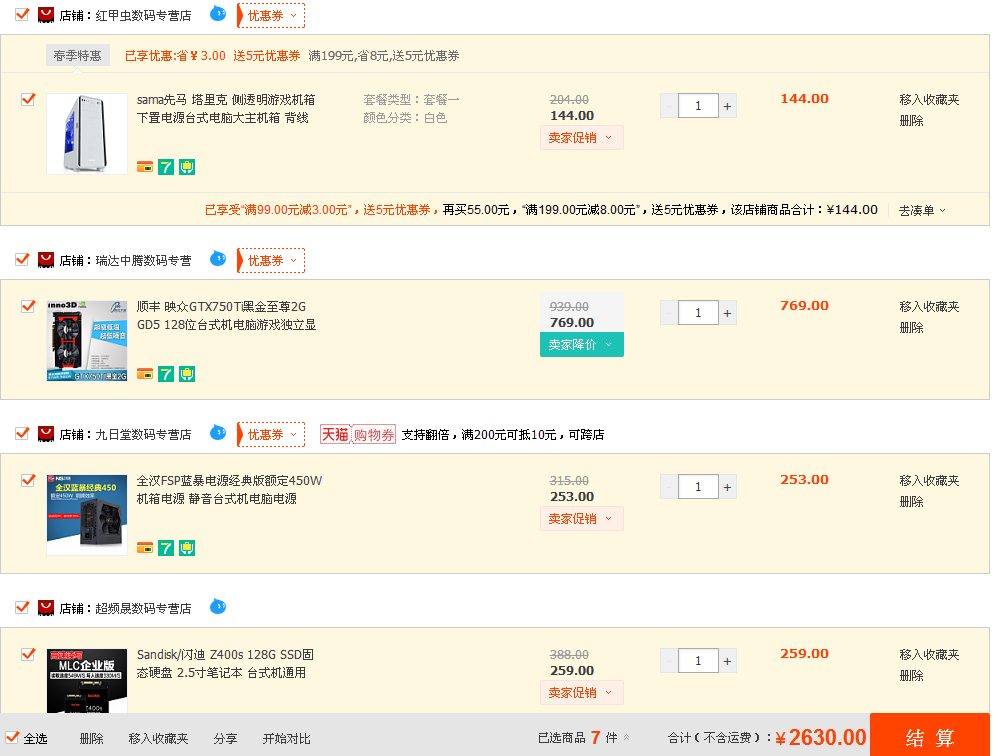Expand selected items list arrow beside 7件
The height and width of the screenshot is (756, 1002).
tap(627, 737)
